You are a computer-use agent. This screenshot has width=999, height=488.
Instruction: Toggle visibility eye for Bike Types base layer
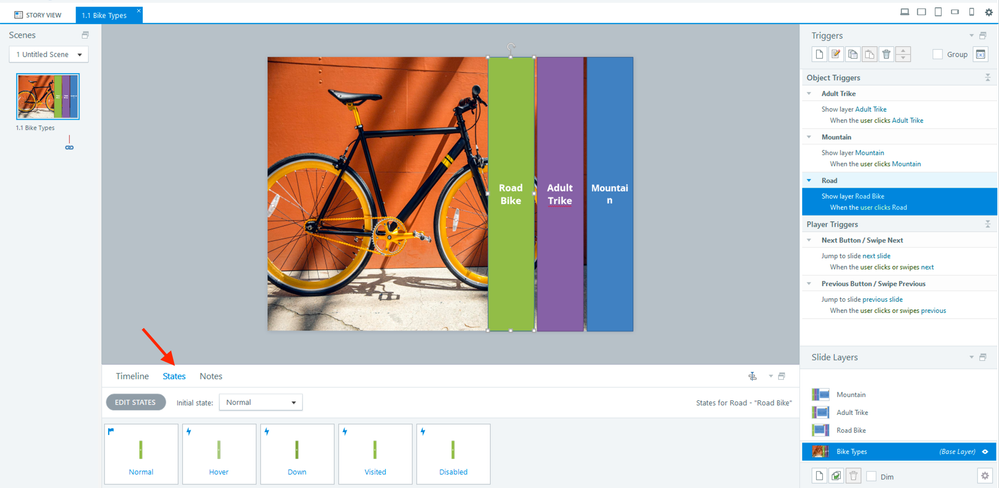985,452
